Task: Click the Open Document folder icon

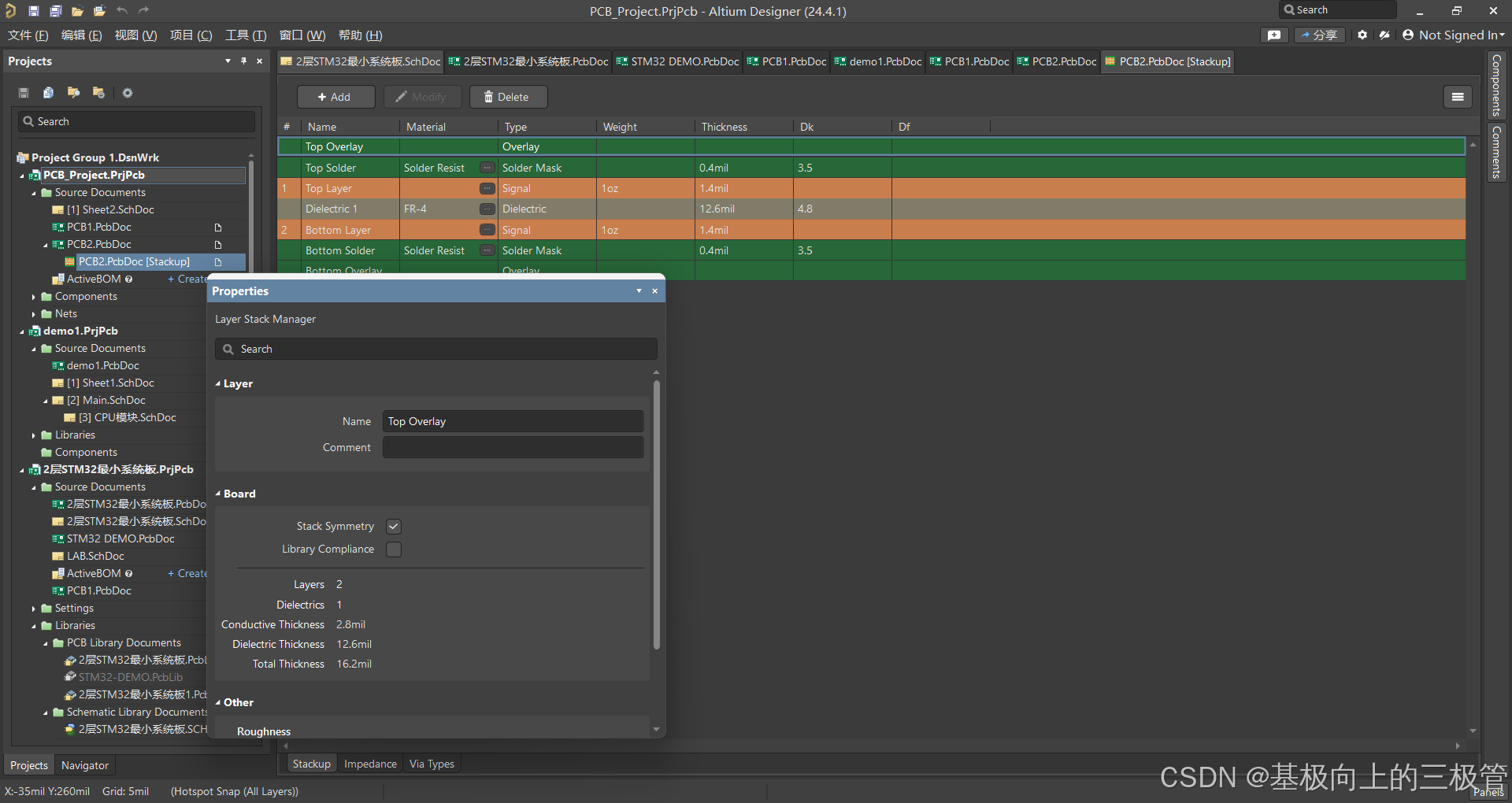Action: [77, 11]
